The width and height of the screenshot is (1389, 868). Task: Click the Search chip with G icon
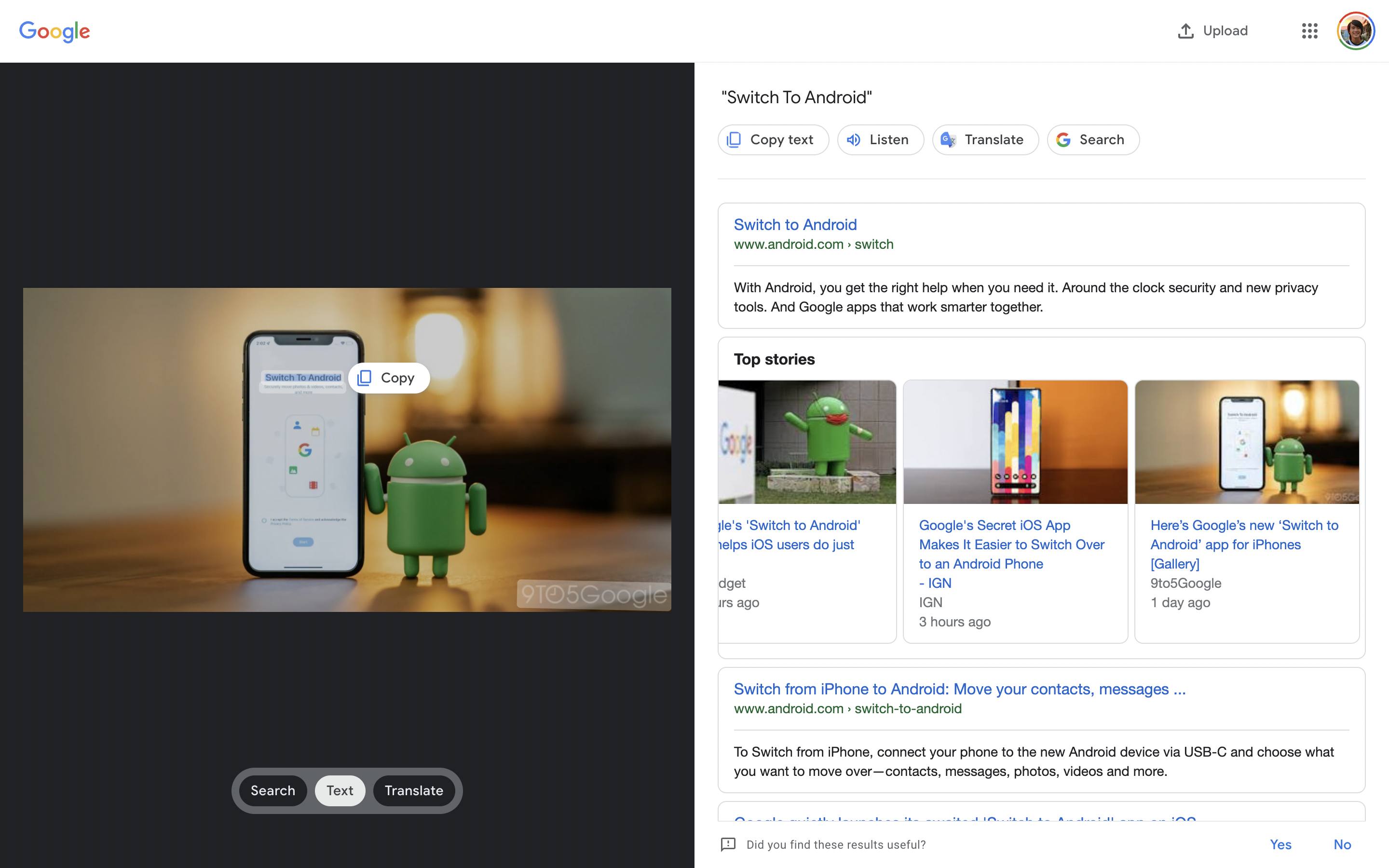pyautogui.click(x=1093, y=139)
